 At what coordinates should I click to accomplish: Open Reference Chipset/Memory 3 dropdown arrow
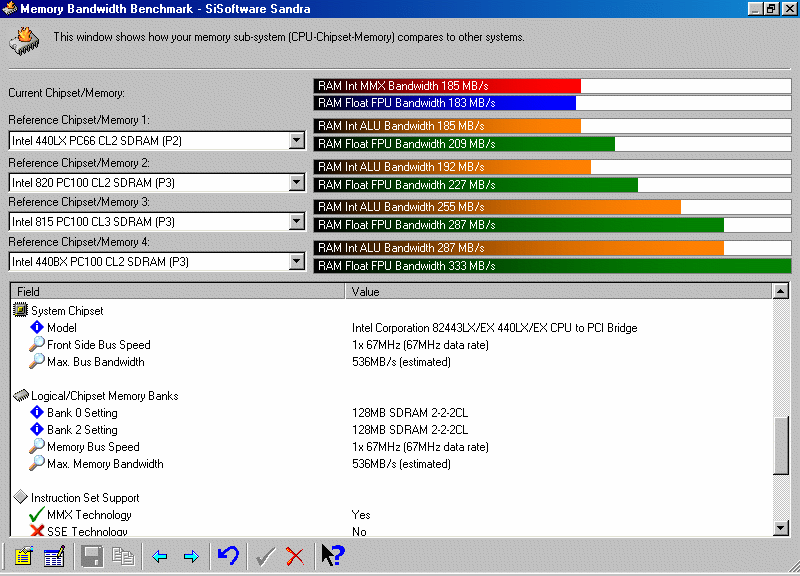tap(296, 221)
